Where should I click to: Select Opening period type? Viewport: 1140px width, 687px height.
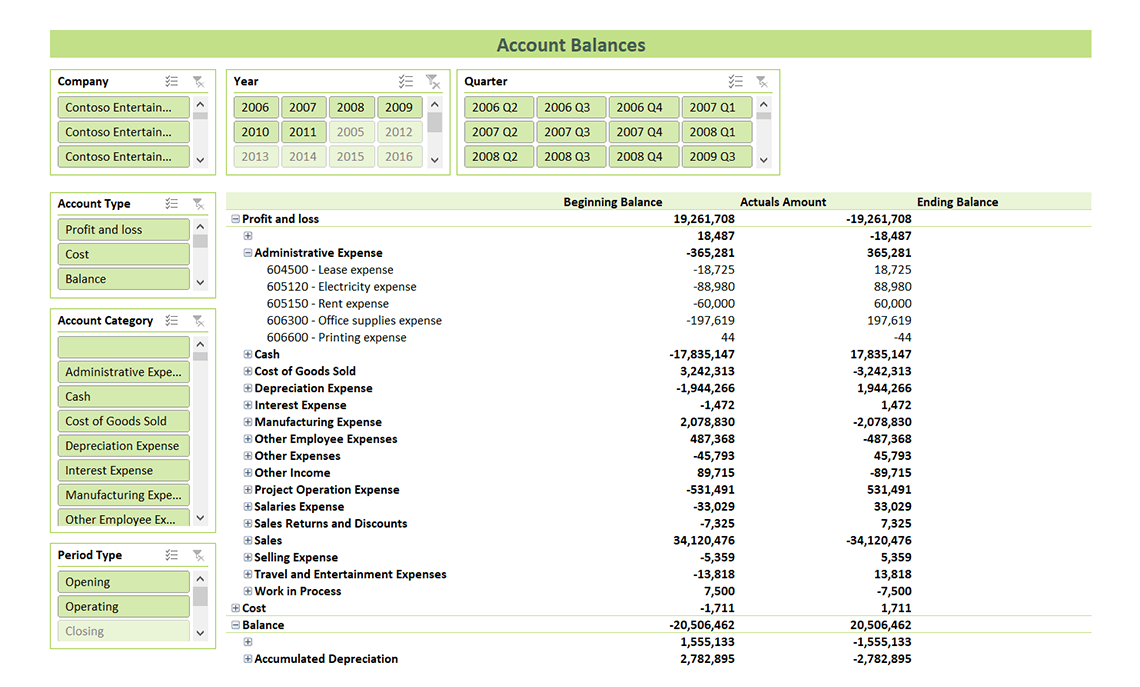(124, 582)
